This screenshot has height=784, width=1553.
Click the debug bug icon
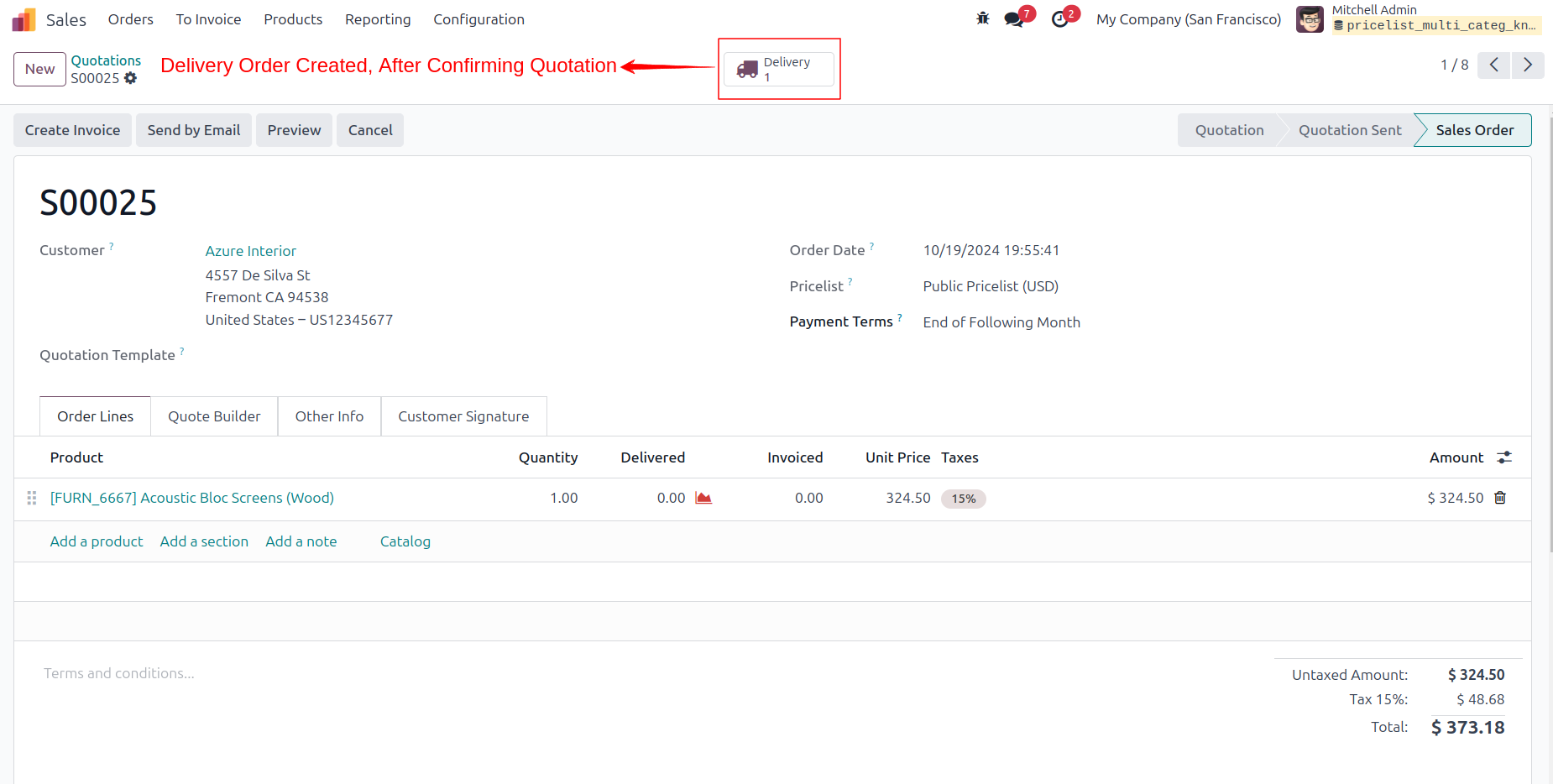[983, 18]
